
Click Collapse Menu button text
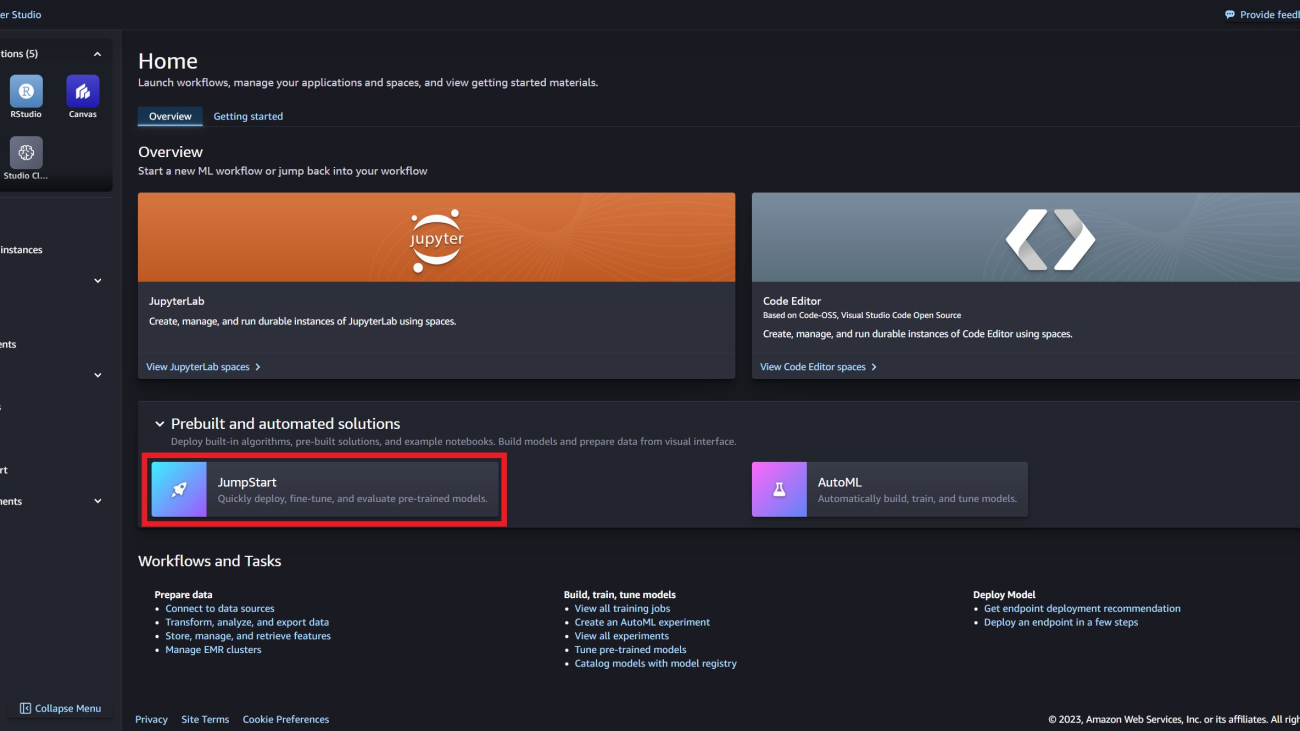tap(68, 708)
